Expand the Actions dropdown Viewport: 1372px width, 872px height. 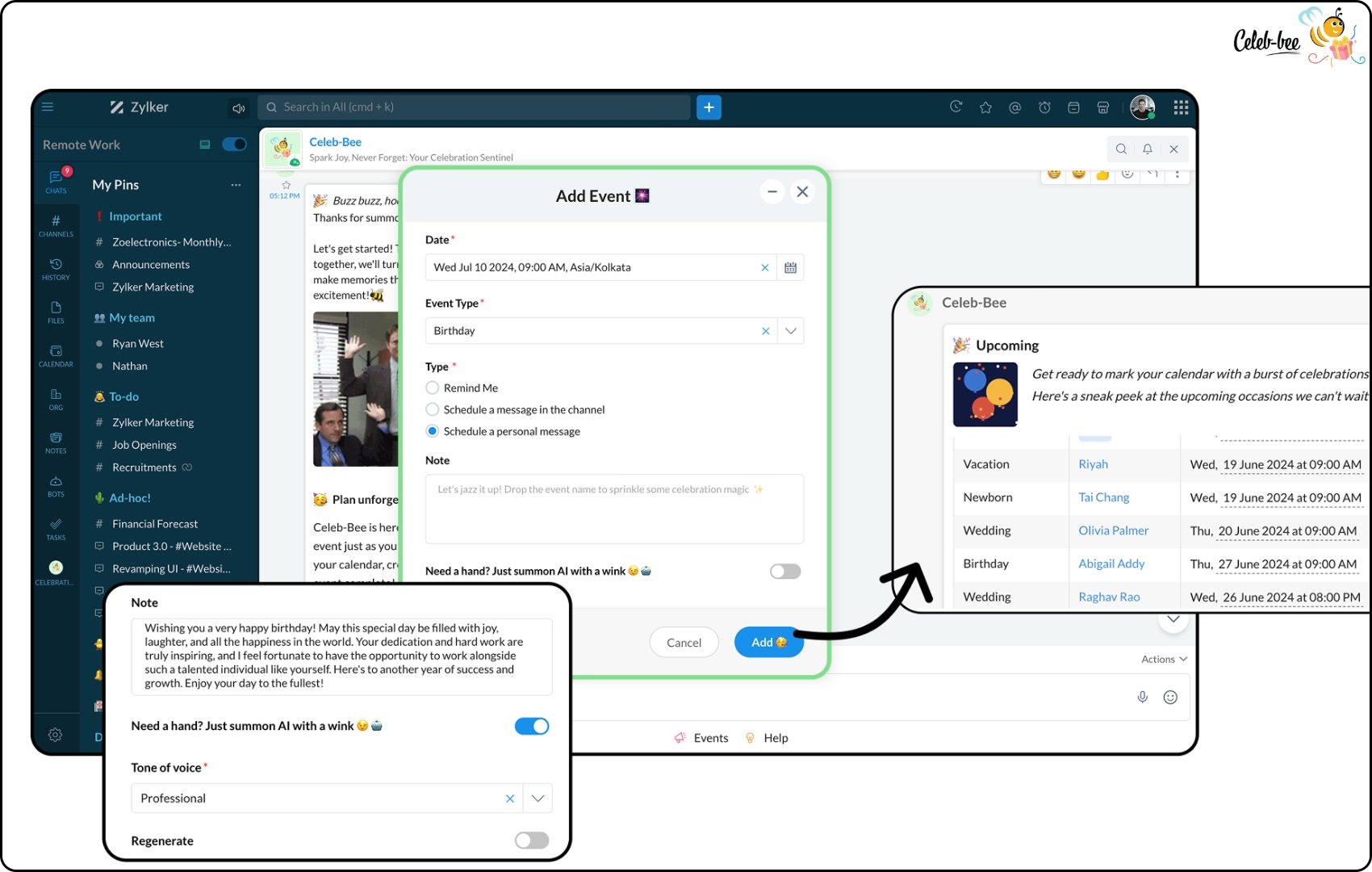coord(1163,659)
